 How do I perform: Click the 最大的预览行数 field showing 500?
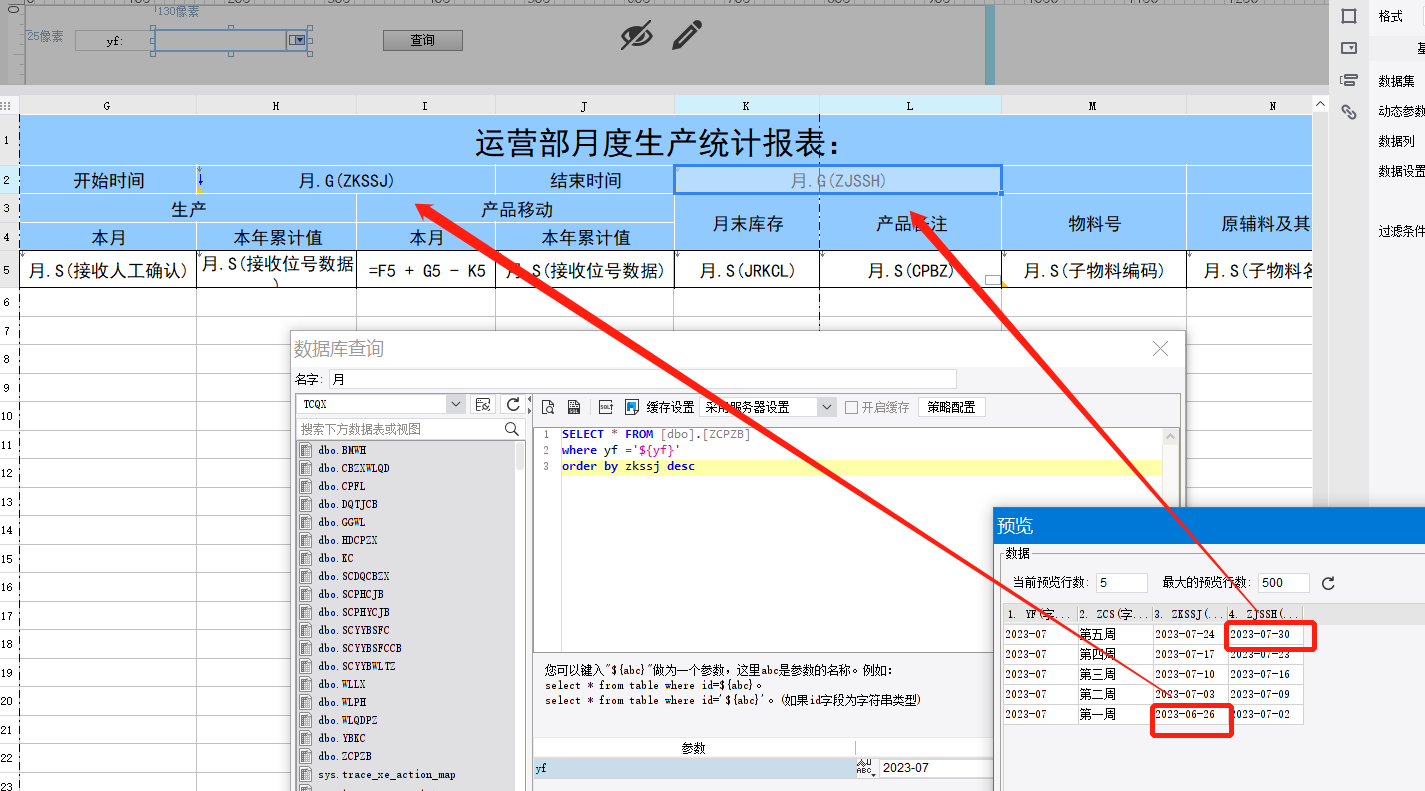1284,583
